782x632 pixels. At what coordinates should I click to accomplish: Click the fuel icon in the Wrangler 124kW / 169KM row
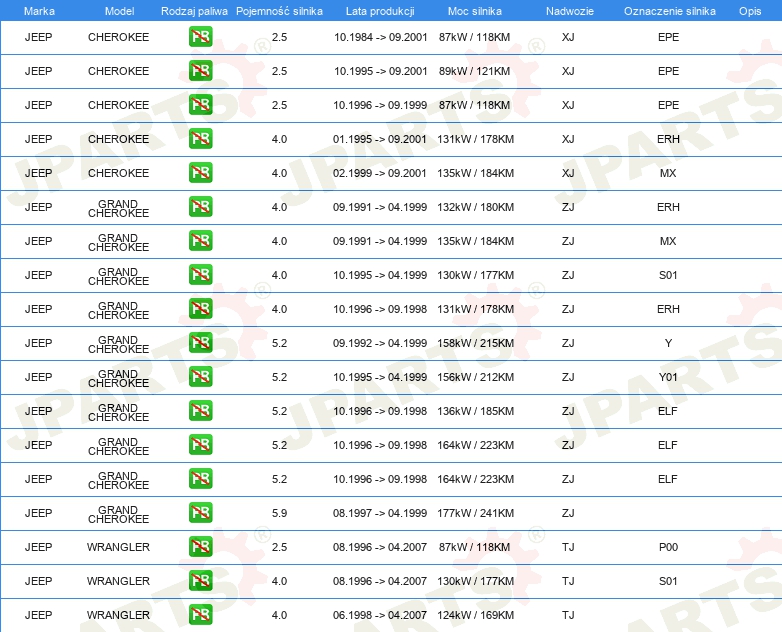coord(200,615)
